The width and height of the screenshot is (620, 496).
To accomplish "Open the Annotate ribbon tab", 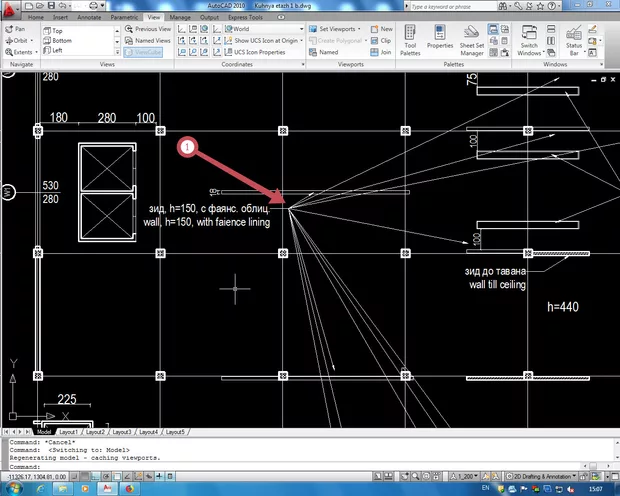I will point(90,18).
